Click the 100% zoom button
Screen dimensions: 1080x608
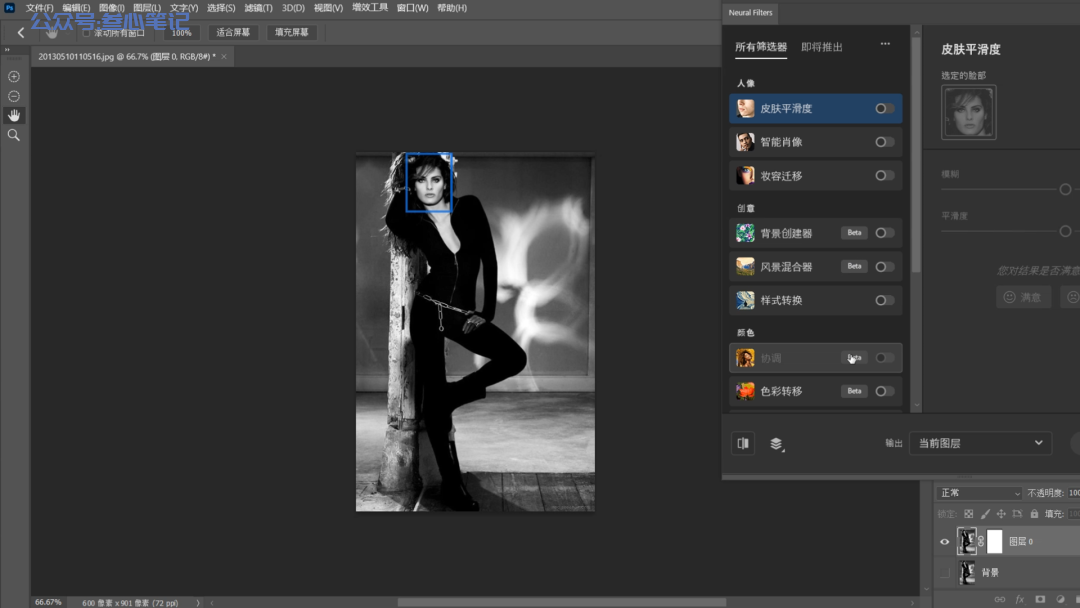click(x=182, y=32)
